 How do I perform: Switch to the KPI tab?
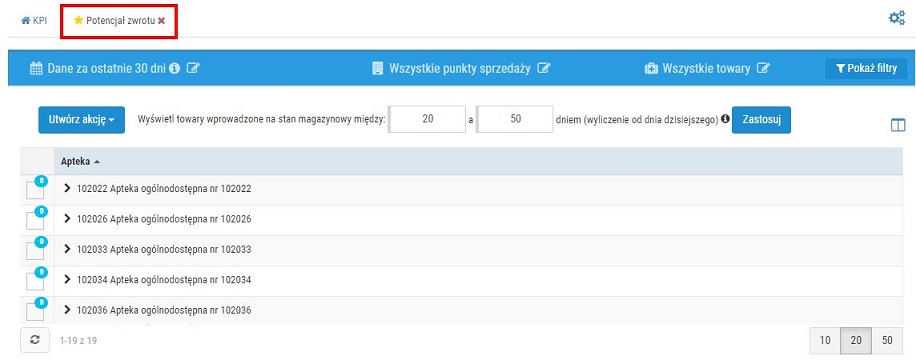point(34,20)
